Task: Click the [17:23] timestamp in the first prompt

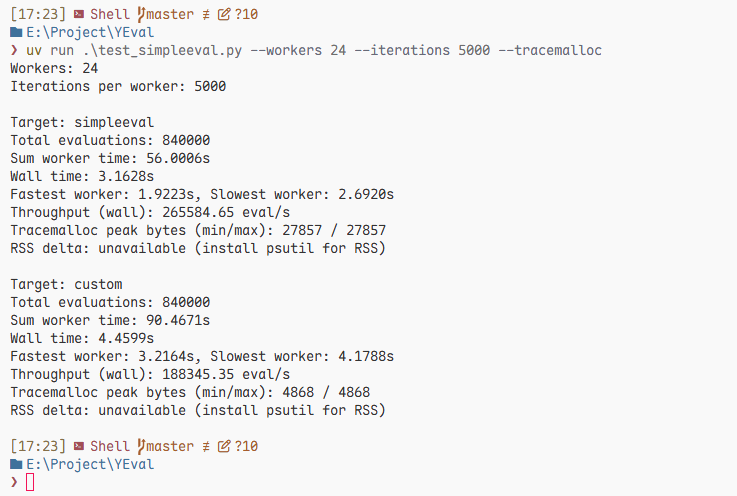Action: (x=38, y=15)
